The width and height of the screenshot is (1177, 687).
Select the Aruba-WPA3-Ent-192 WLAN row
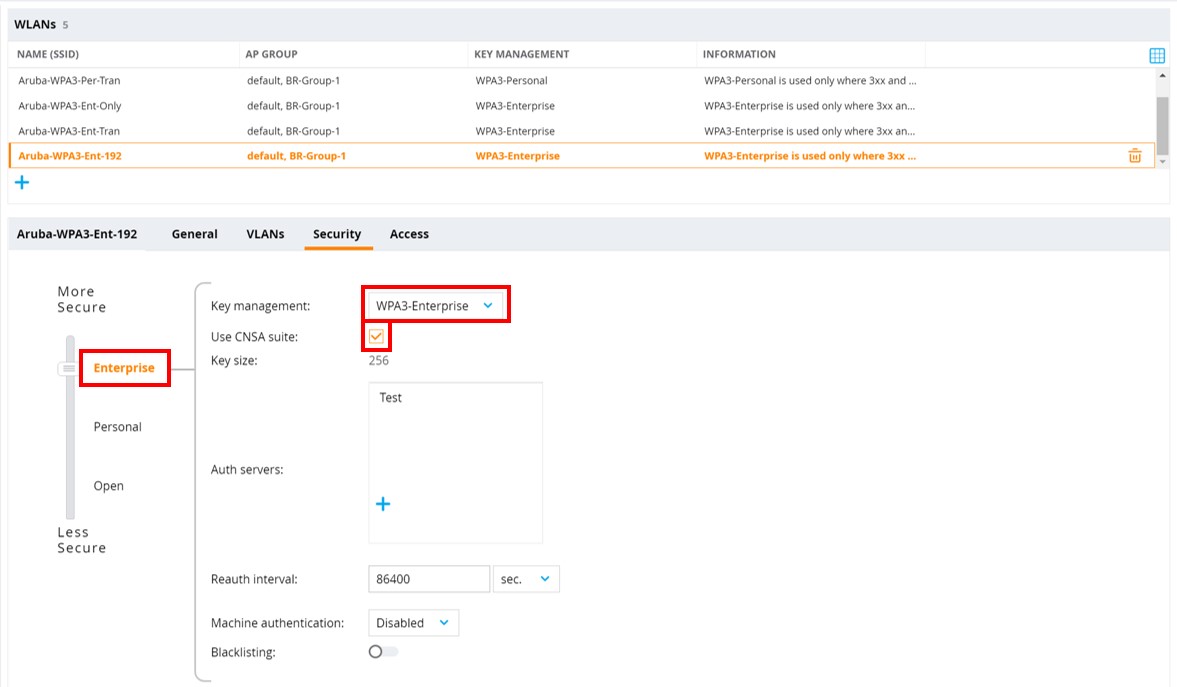(x=582, y=155)
